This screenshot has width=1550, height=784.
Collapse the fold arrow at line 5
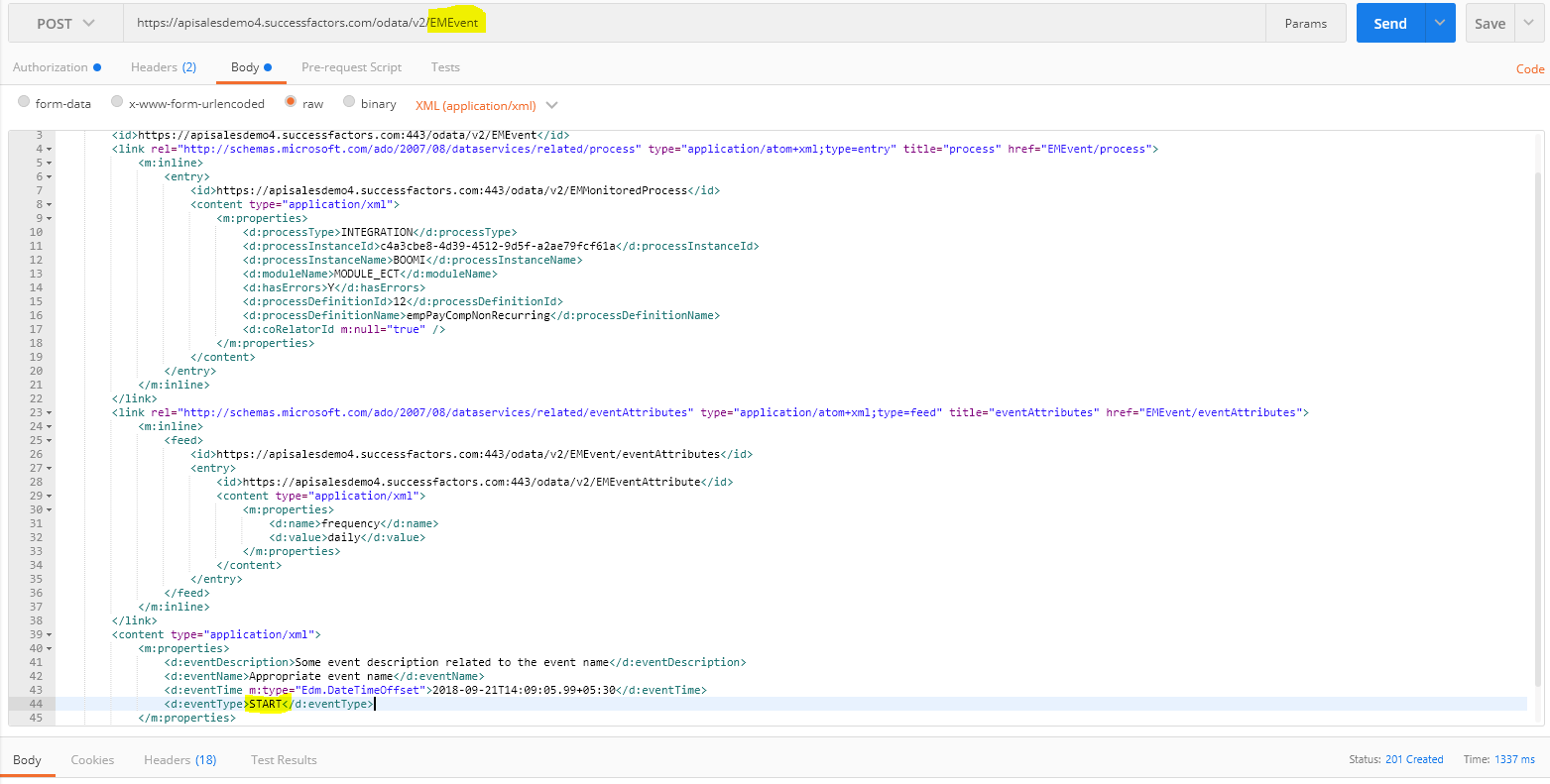point(50,163)
